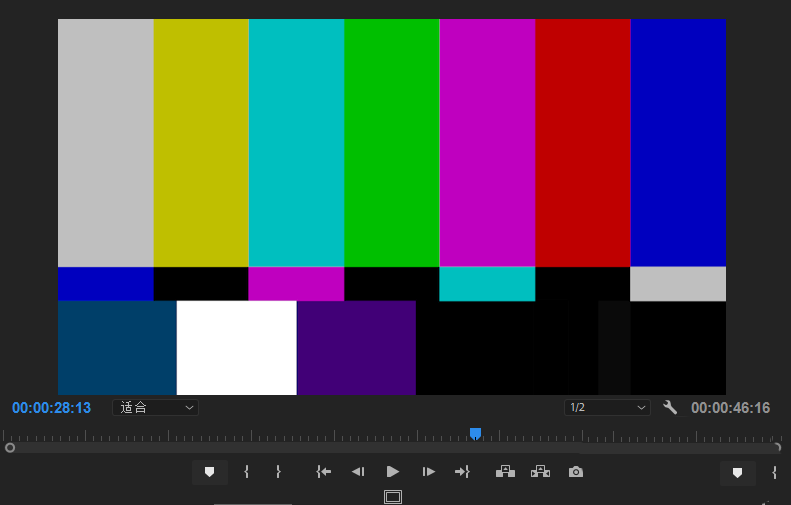
Task: Add a marker in the program monitor
Action: coord(209,472)
